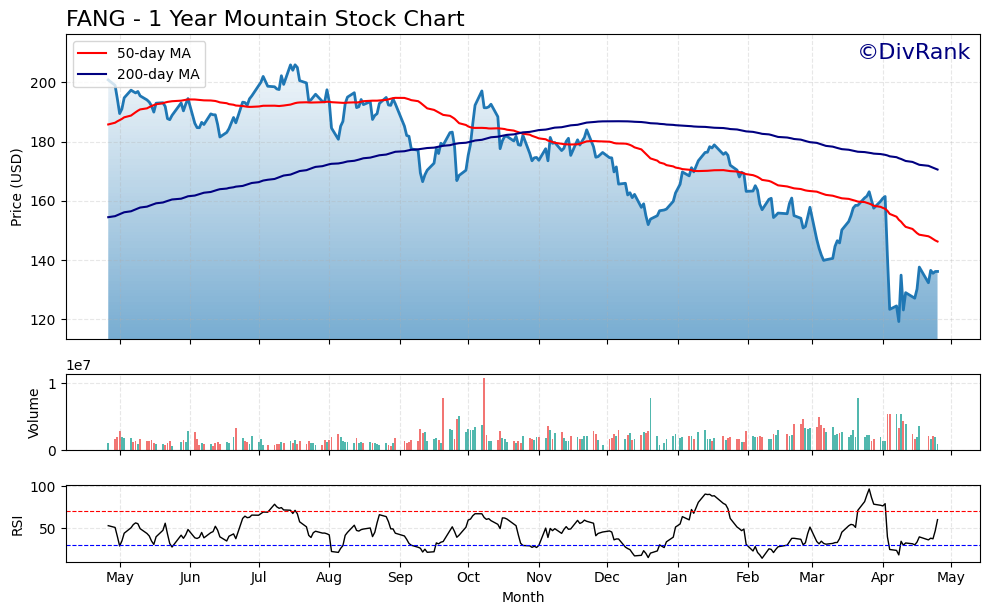Click the July price peak near 206
This screenshot has height=615, width=989.
(x=292, y=65)
